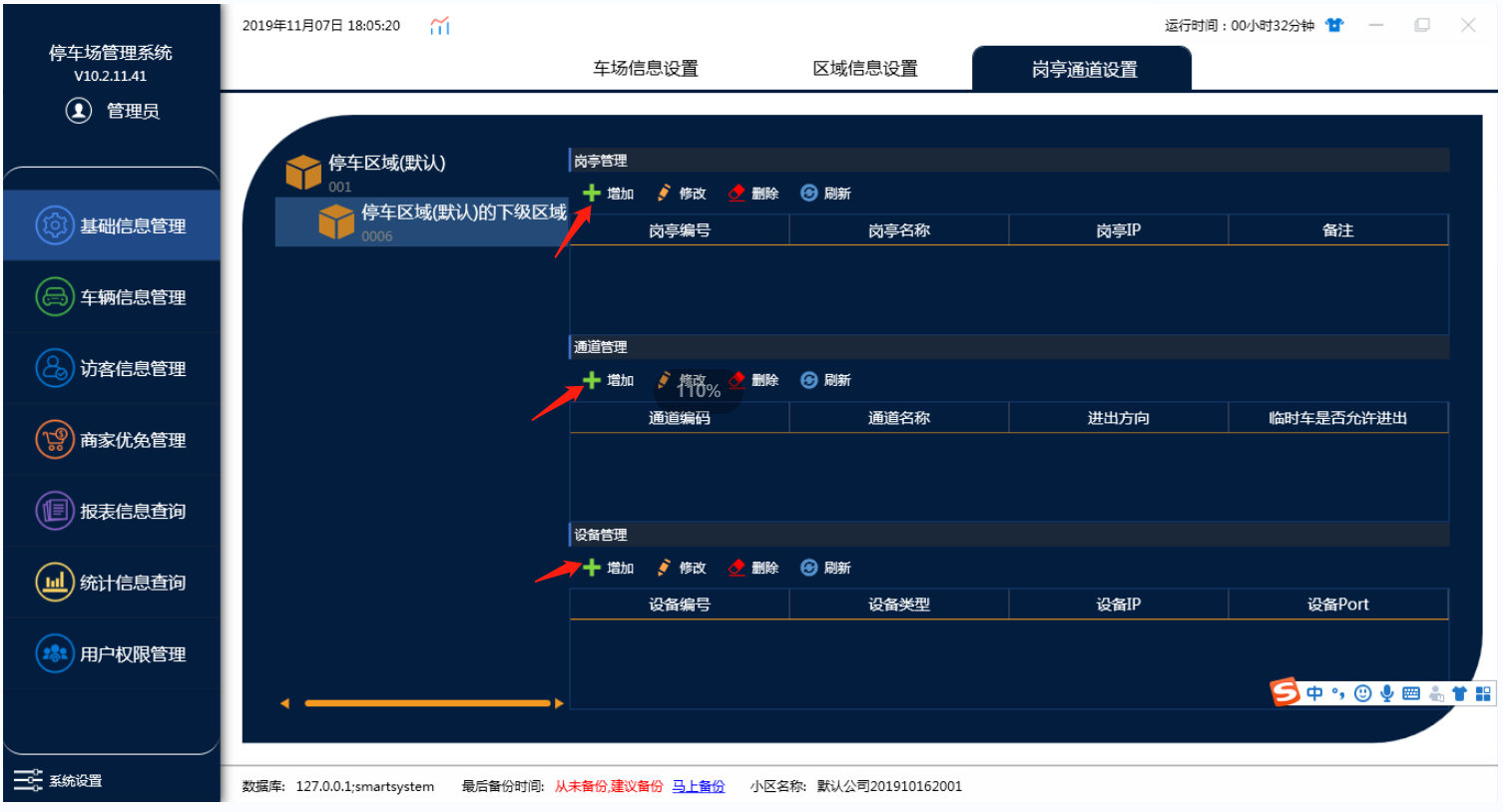Click the orange horizontal scrollbar thumb

(x=427, y=703)
